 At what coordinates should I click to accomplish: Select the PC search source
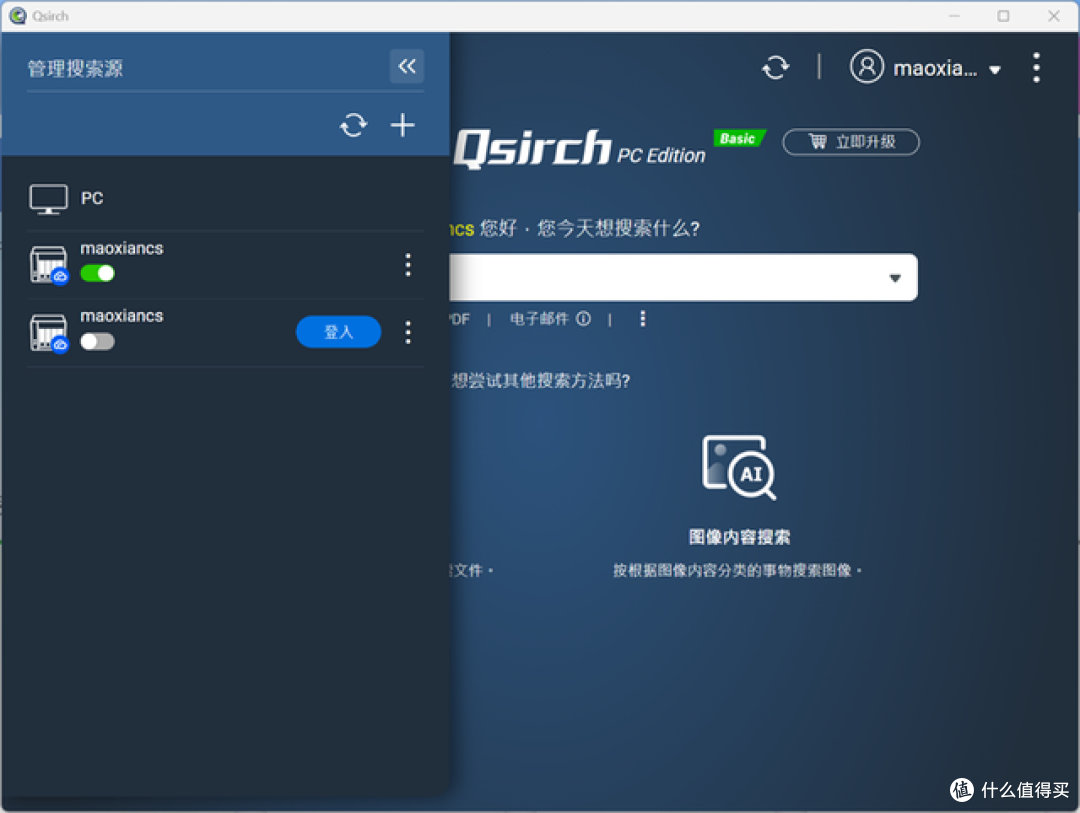coord(225,198)
